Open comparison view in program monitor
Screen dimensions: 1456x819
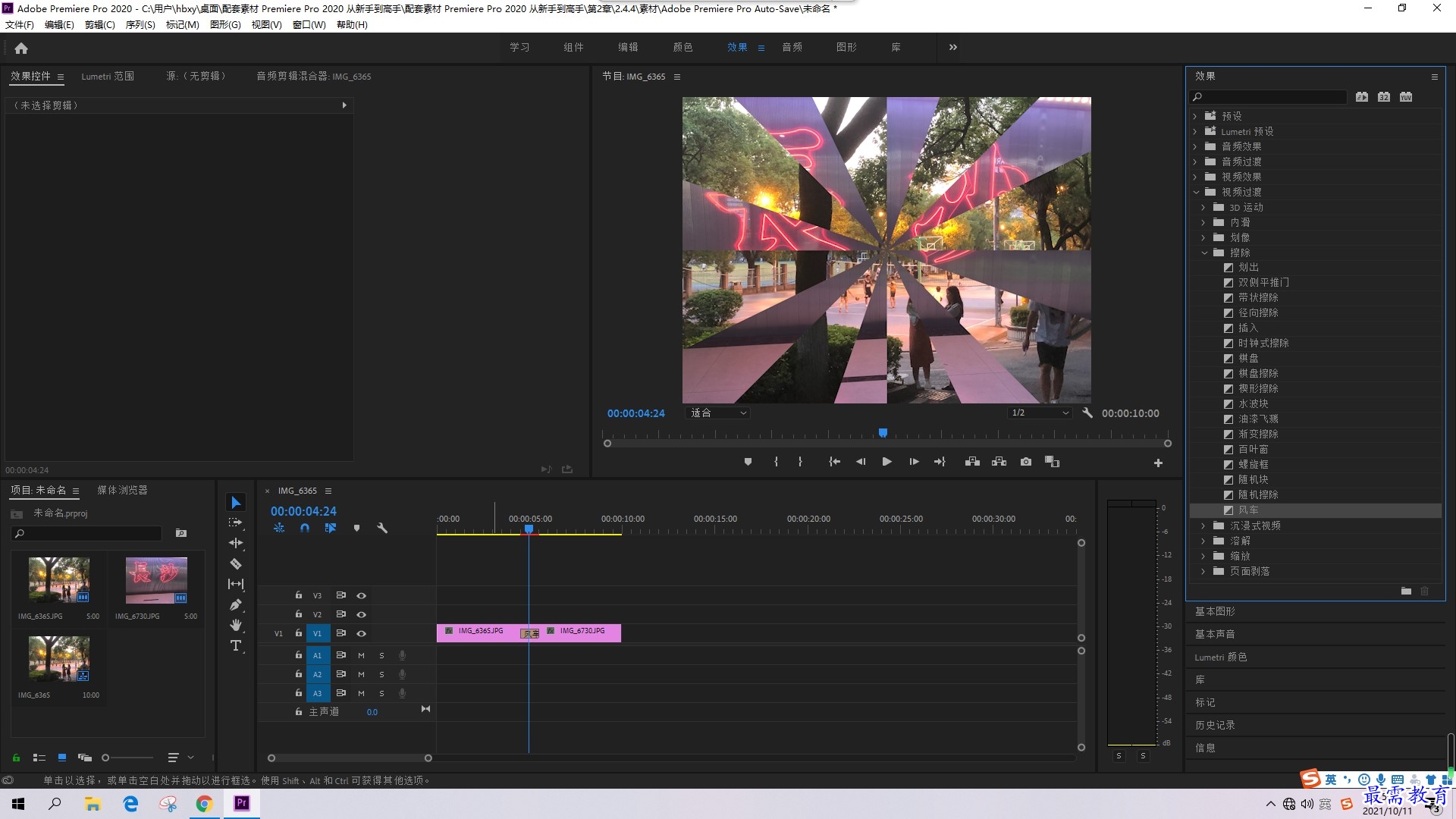tap(1052, 462)
